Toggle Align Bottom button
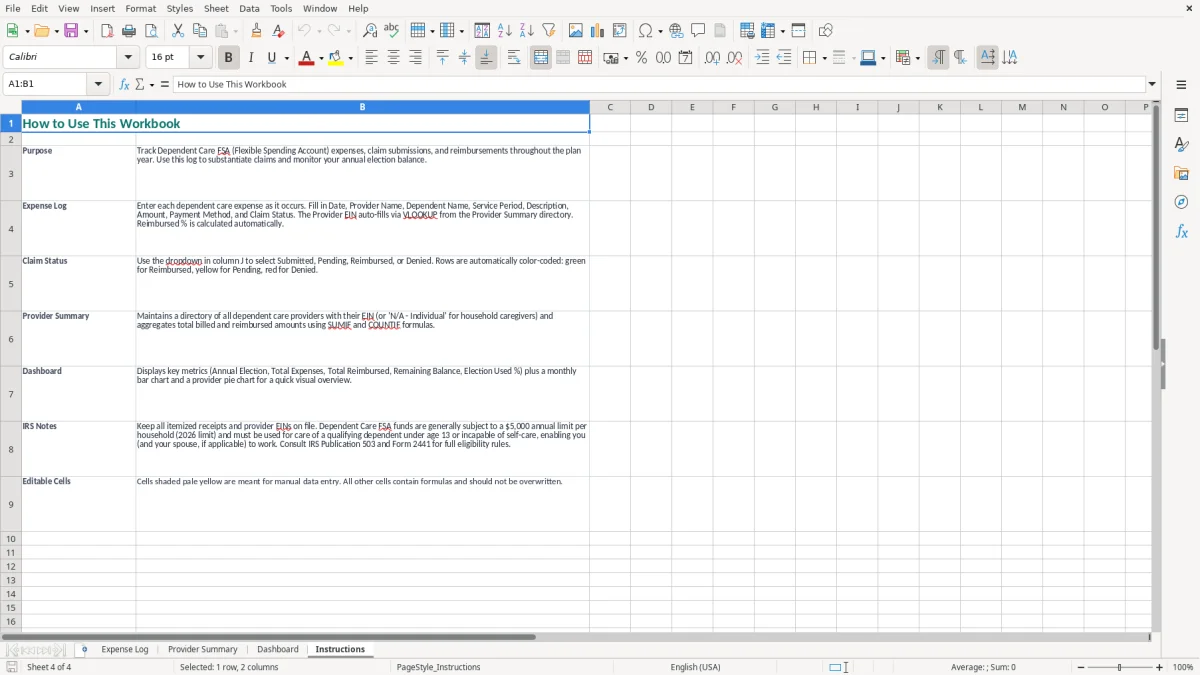1200x675 pixels. point(486,58)
